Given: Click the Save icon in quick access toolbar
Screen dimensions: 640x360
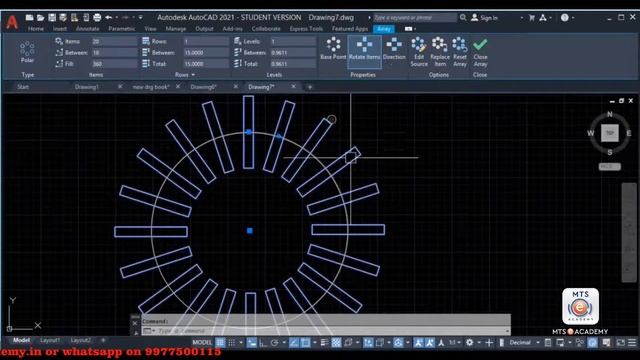Looking at the screenshot, I should tap(52, 18).
